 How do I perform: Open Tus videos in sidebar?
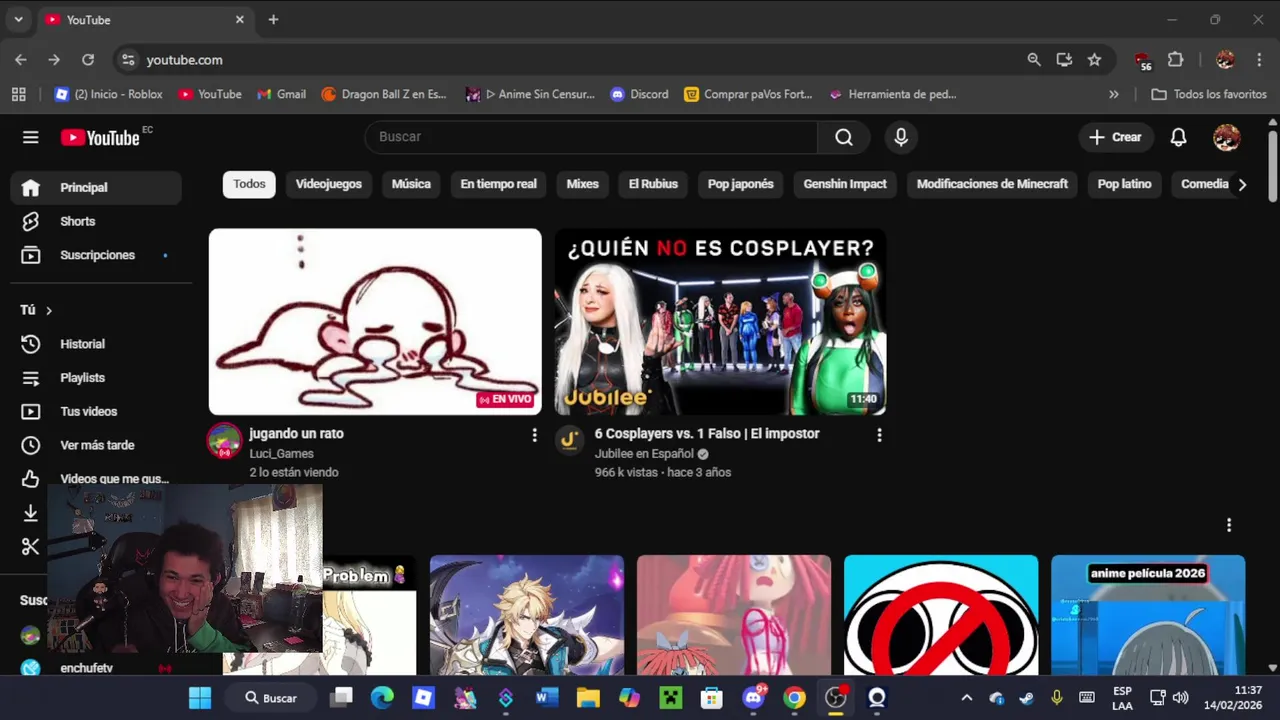coord(96,411)
